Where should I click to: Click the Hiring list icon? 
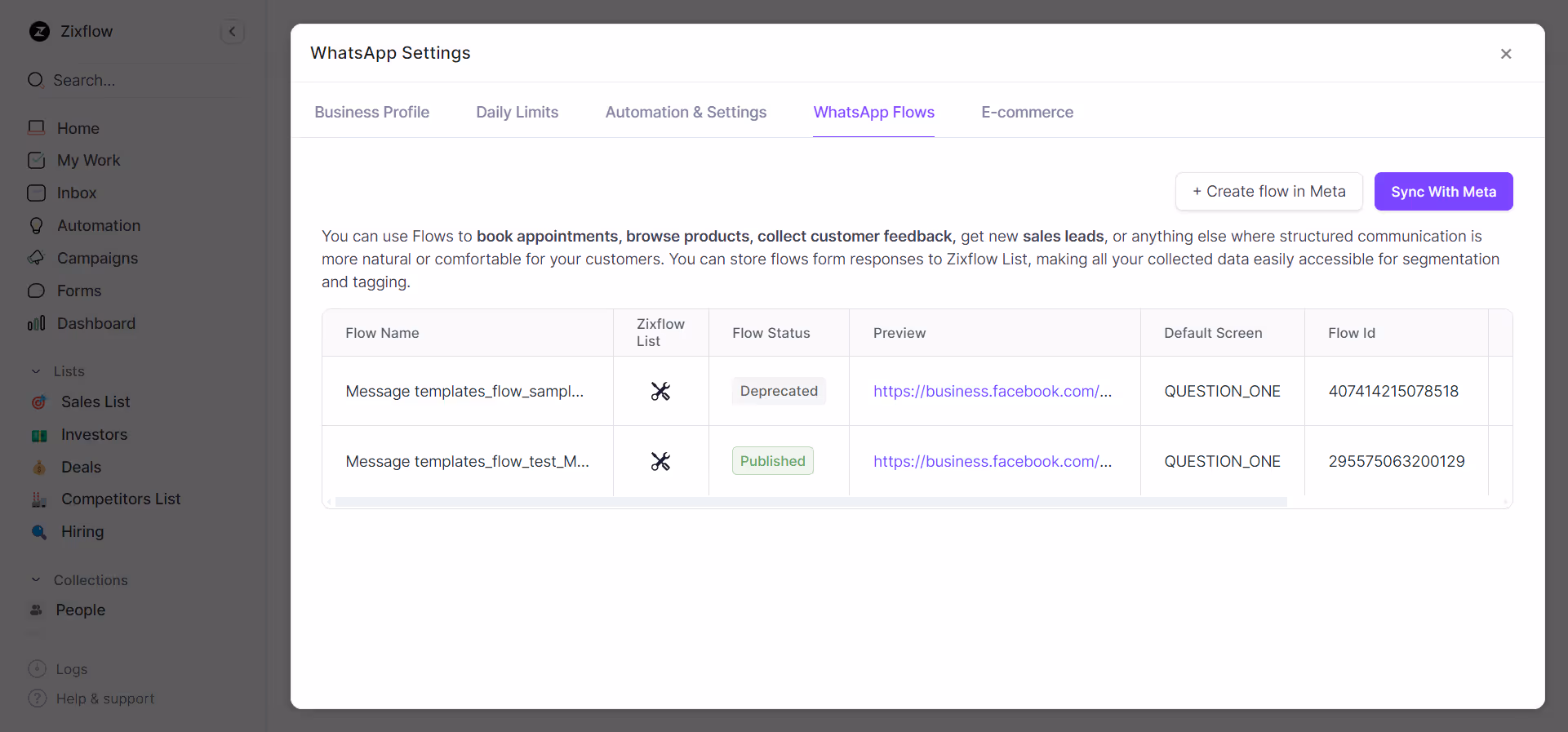point(39,532)
